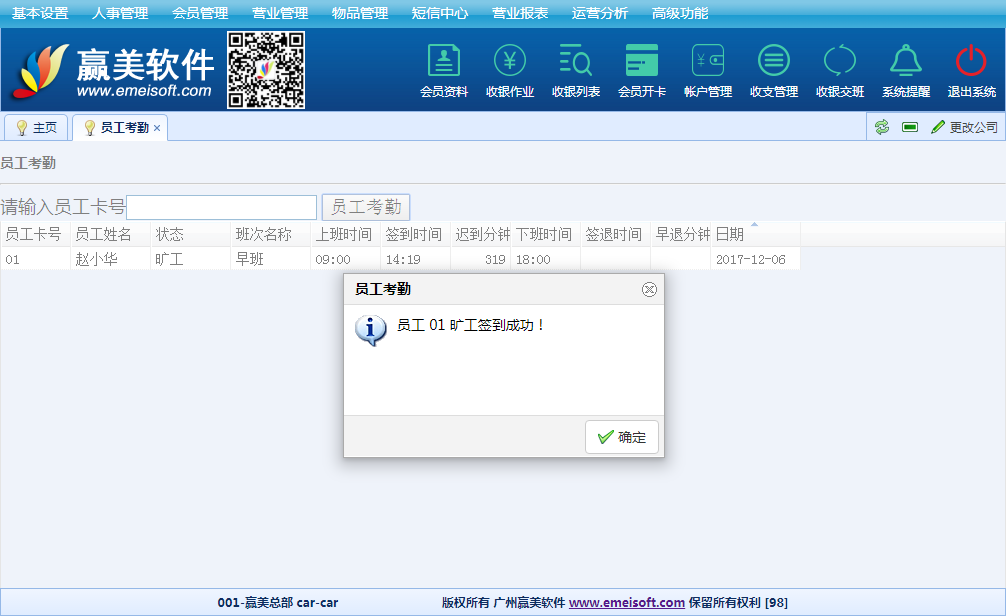Click the 更改公司 change company button
This screenshot has width=1006, height=616.
tap(965, 127)
